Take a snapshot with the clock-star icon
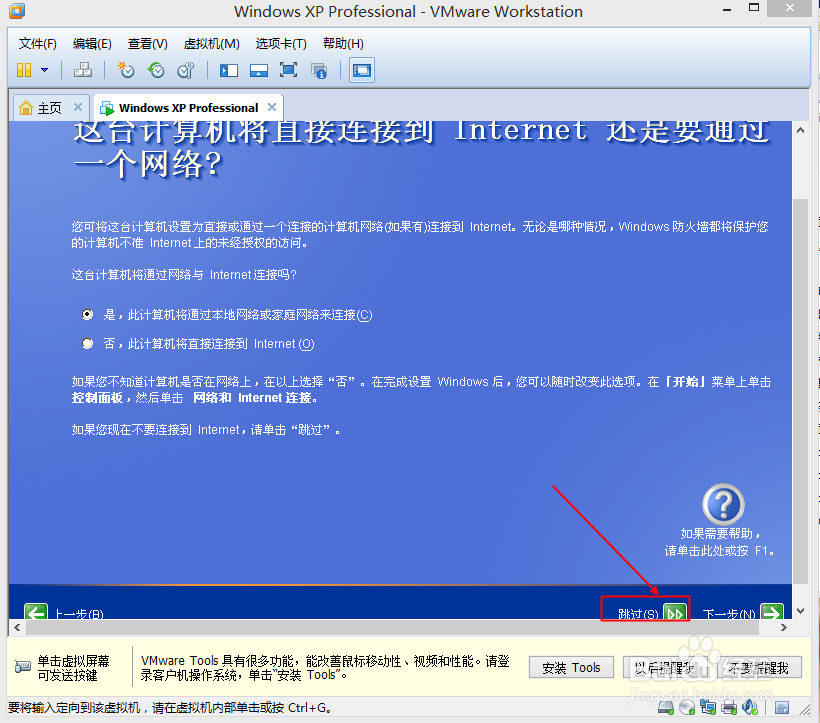The image size is (820, 723). pos(126,70)
